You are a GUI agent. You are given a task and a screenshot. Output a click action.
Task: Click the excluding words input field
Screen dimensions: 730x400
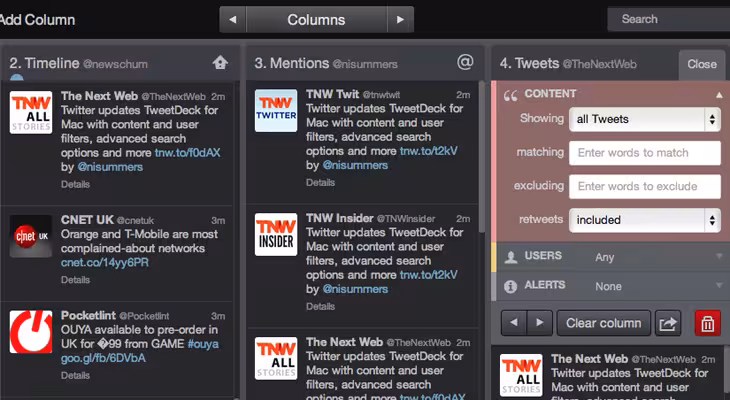coord(645,186)
